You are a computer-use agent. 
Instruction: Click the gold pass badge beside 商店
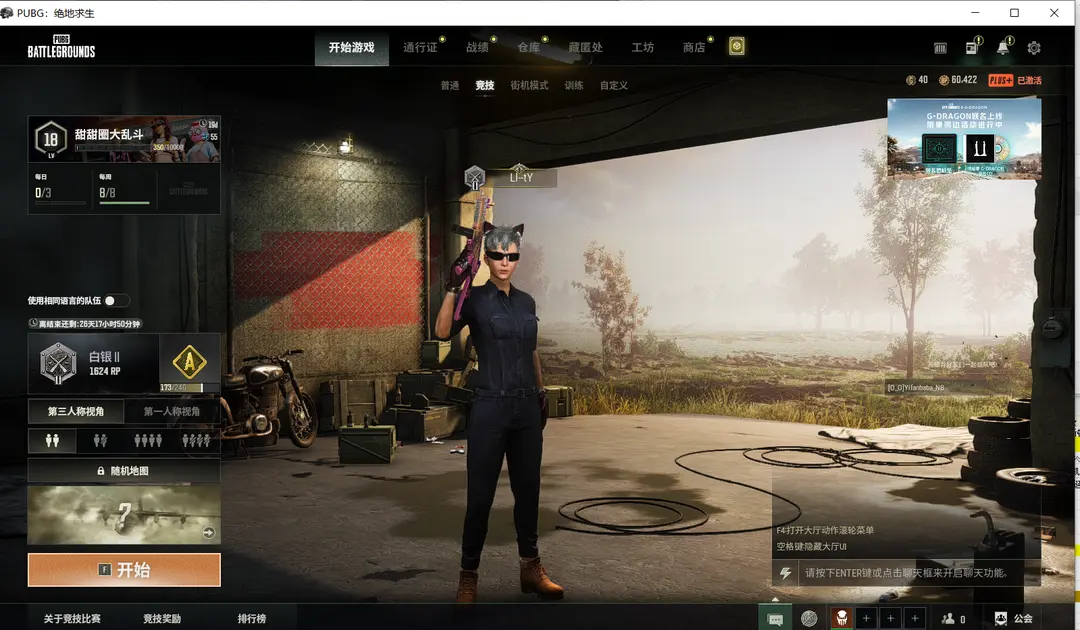pos(737,46)
